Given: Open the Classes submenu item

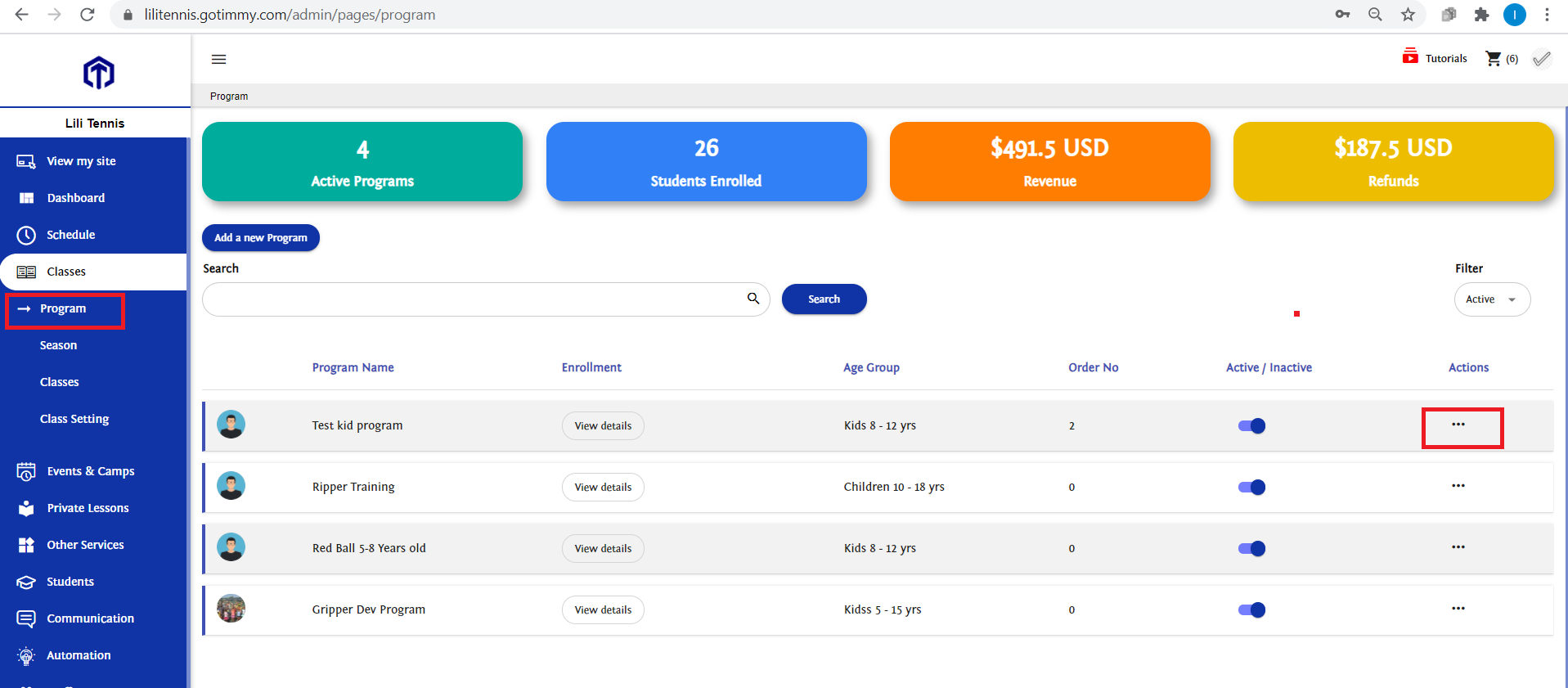Looking at the screenshot, I should [x=59, y=382].
